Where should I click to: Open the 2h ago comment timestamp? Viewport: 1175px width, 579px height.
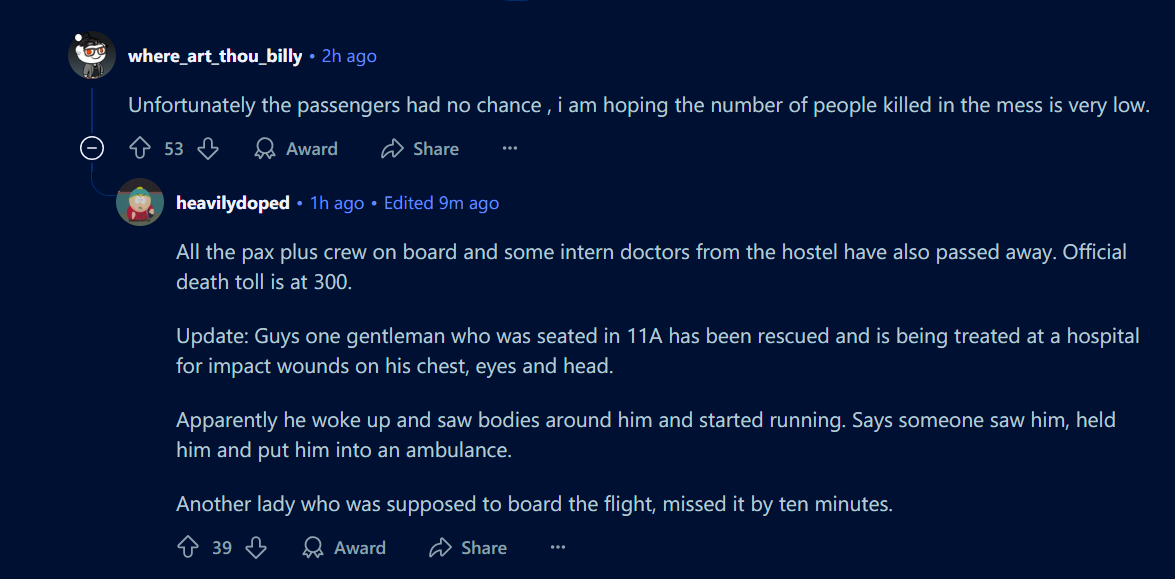(x=349, y=56)
